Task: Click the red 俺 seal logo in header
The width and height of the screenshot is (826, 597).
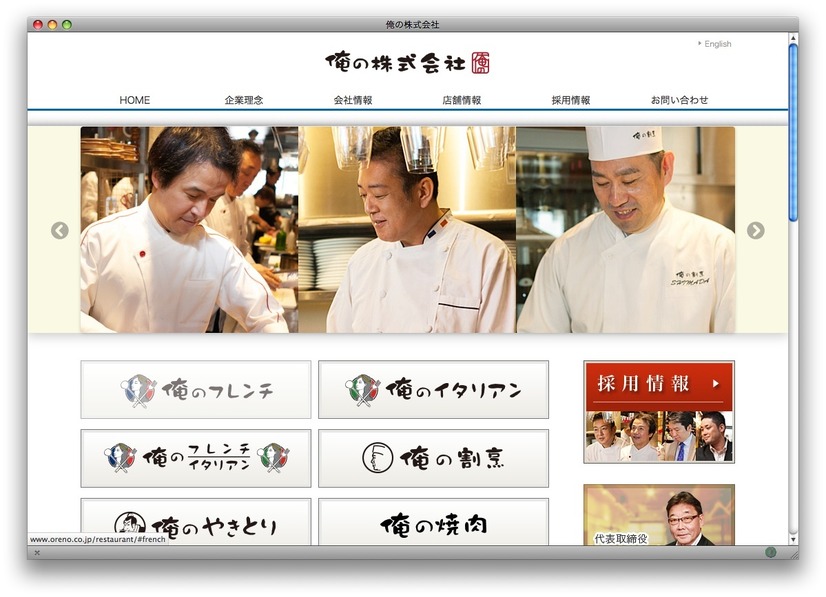Action: click(x=480, y=63)
